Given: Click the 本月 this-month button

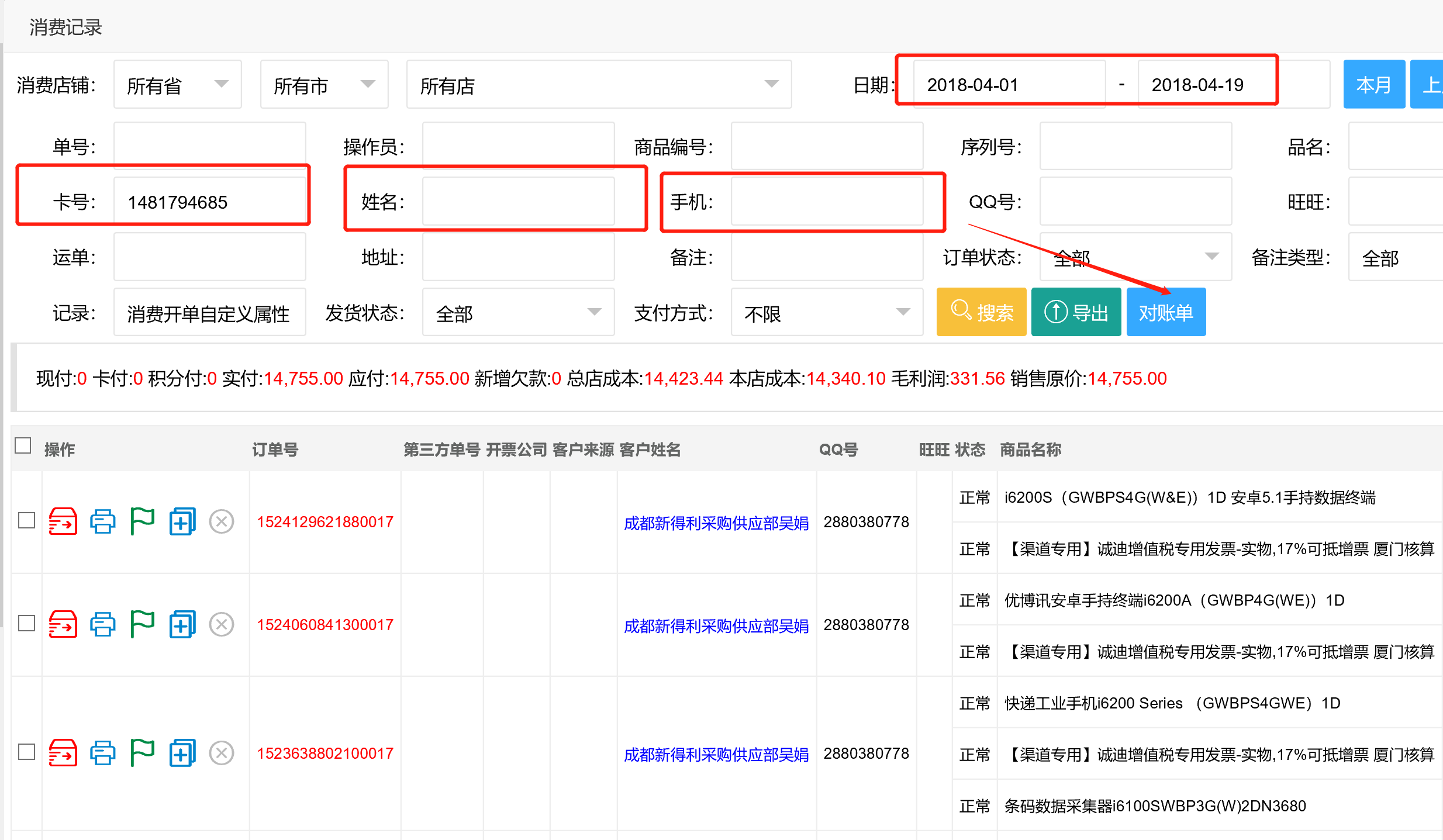Looking at the screenshot, I should click(1374, 85).
